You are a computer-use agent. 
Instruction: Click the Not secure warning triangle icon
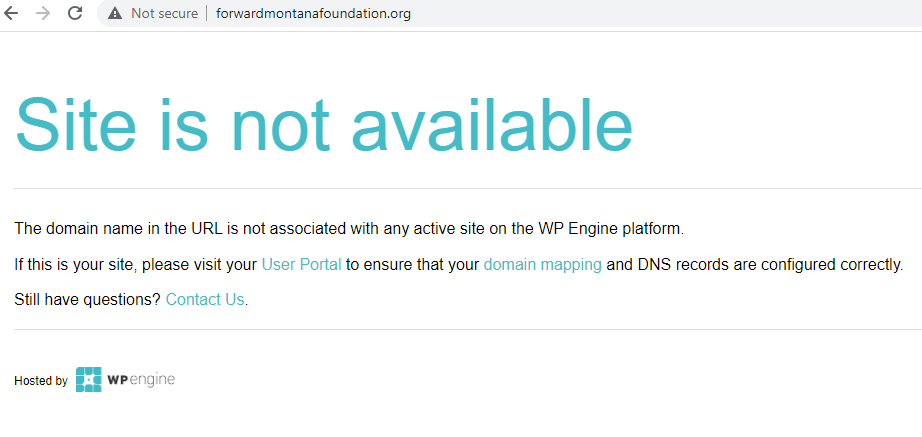115,14
